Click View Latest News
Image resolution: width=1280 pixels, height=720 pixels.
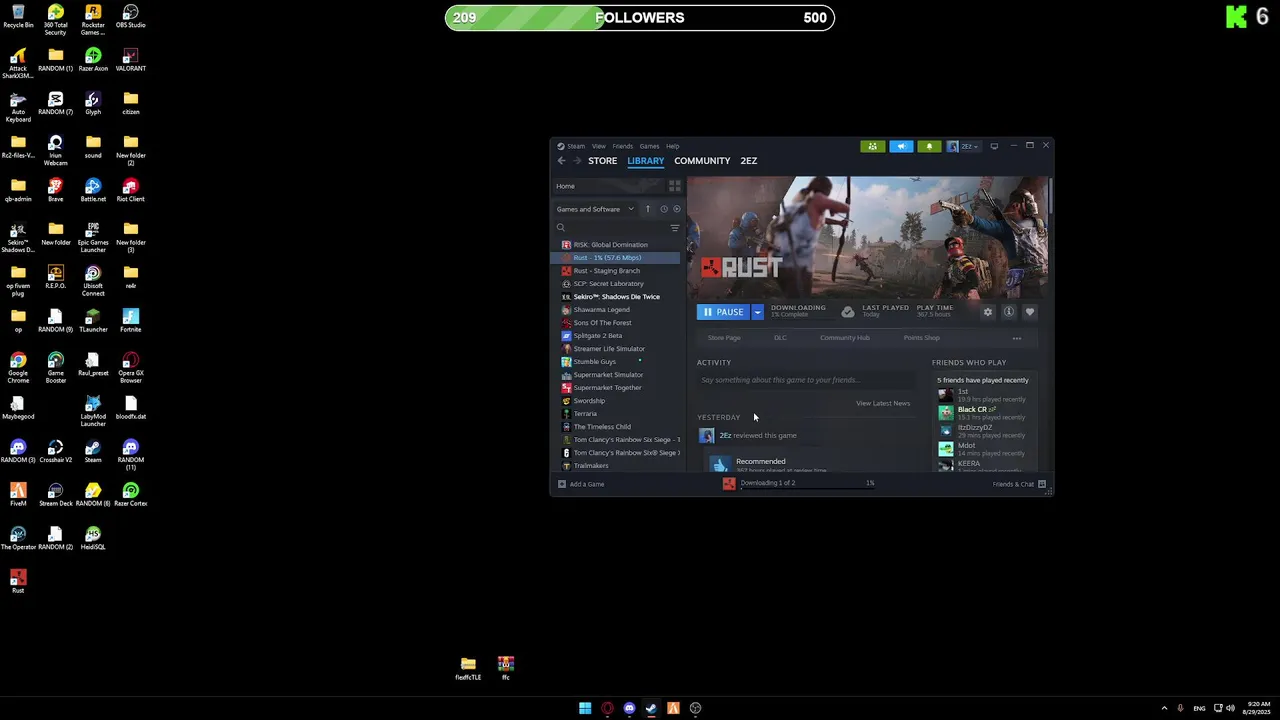click(883, 403)
